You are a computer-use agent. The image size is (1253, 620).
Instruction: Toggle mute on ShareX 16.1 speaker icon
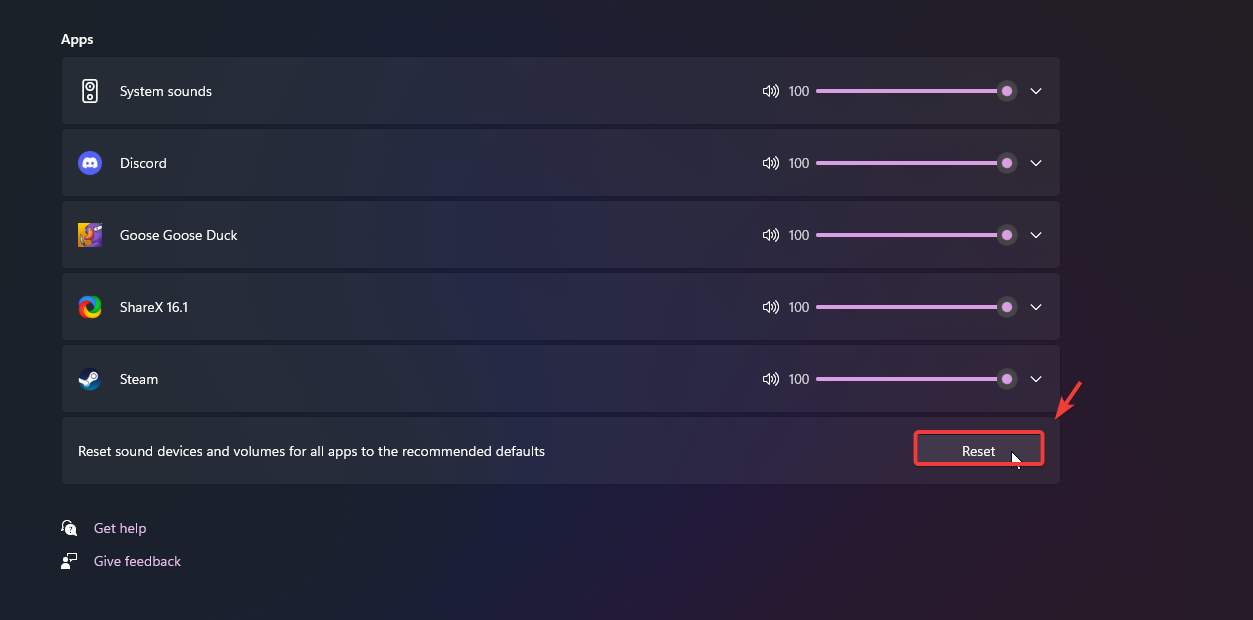770,307
